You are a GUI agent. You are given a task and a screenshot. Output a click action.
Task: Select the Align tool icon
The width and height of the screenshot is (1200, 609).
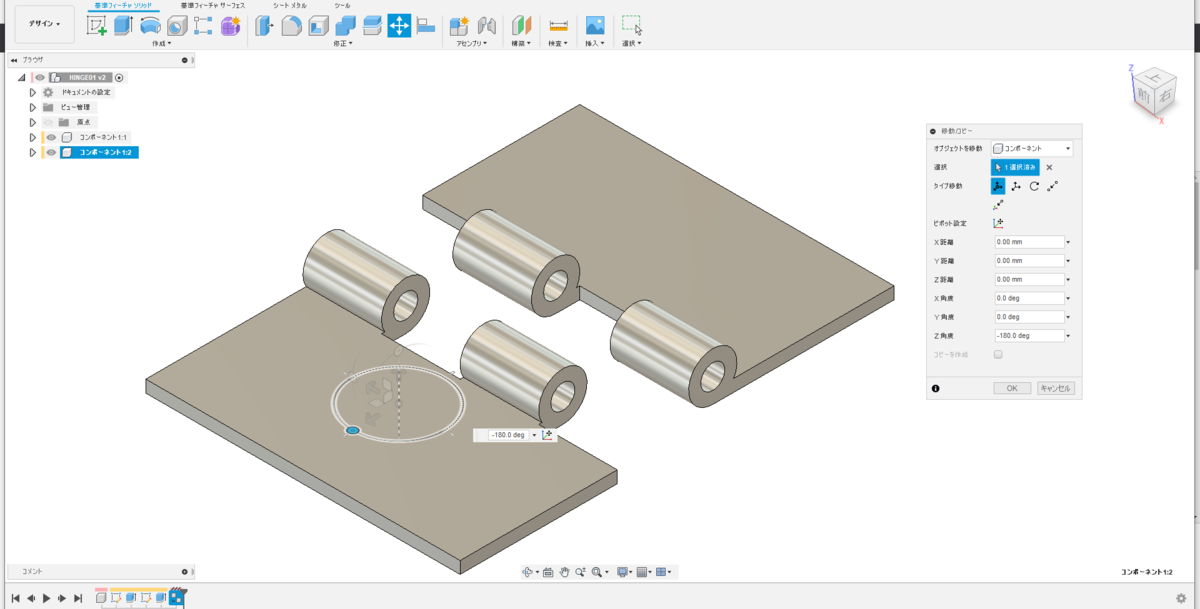[426, 26]
